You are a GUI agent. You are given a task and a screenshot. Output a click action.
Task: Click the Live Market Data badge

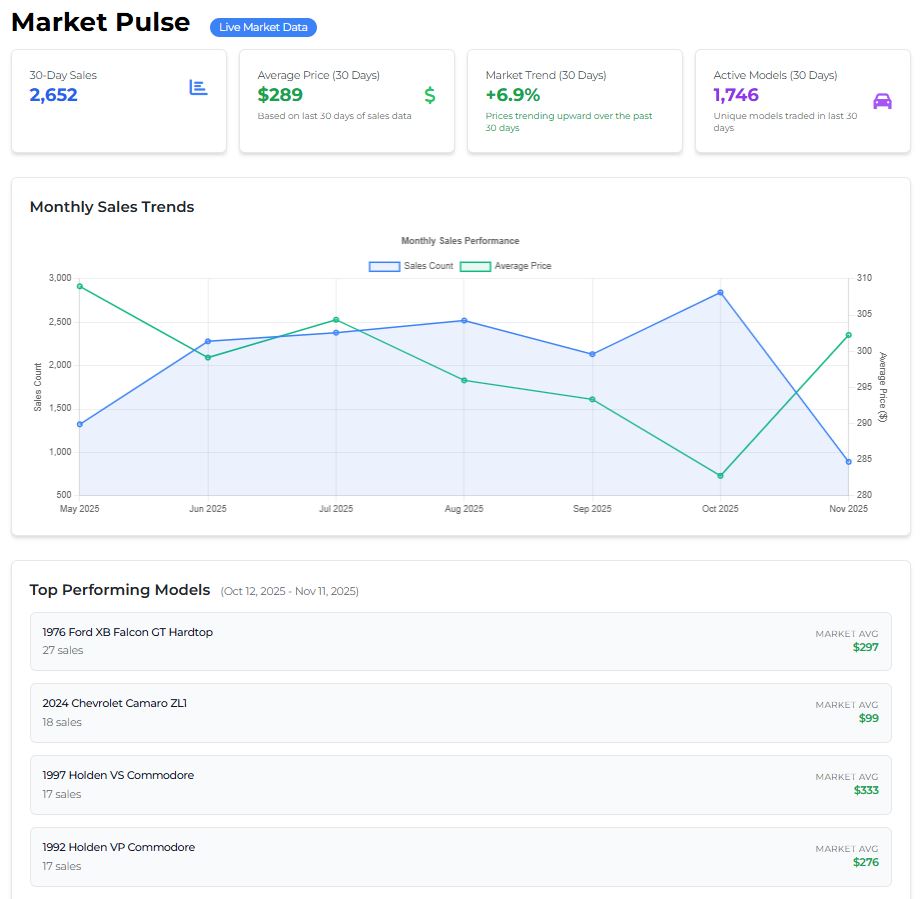(x=263, y=27)
